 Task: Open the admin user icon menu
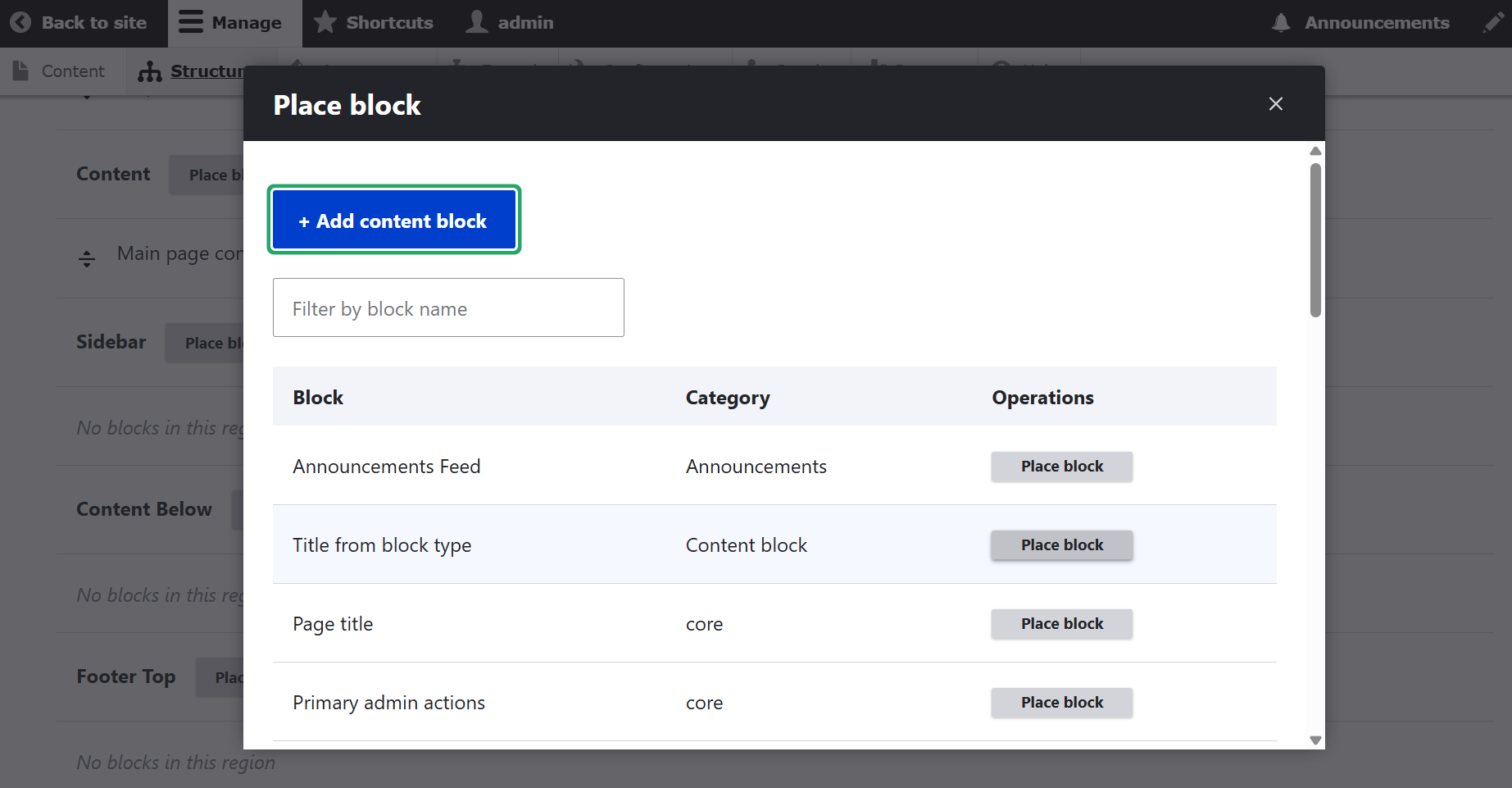[x=477, y=22]
